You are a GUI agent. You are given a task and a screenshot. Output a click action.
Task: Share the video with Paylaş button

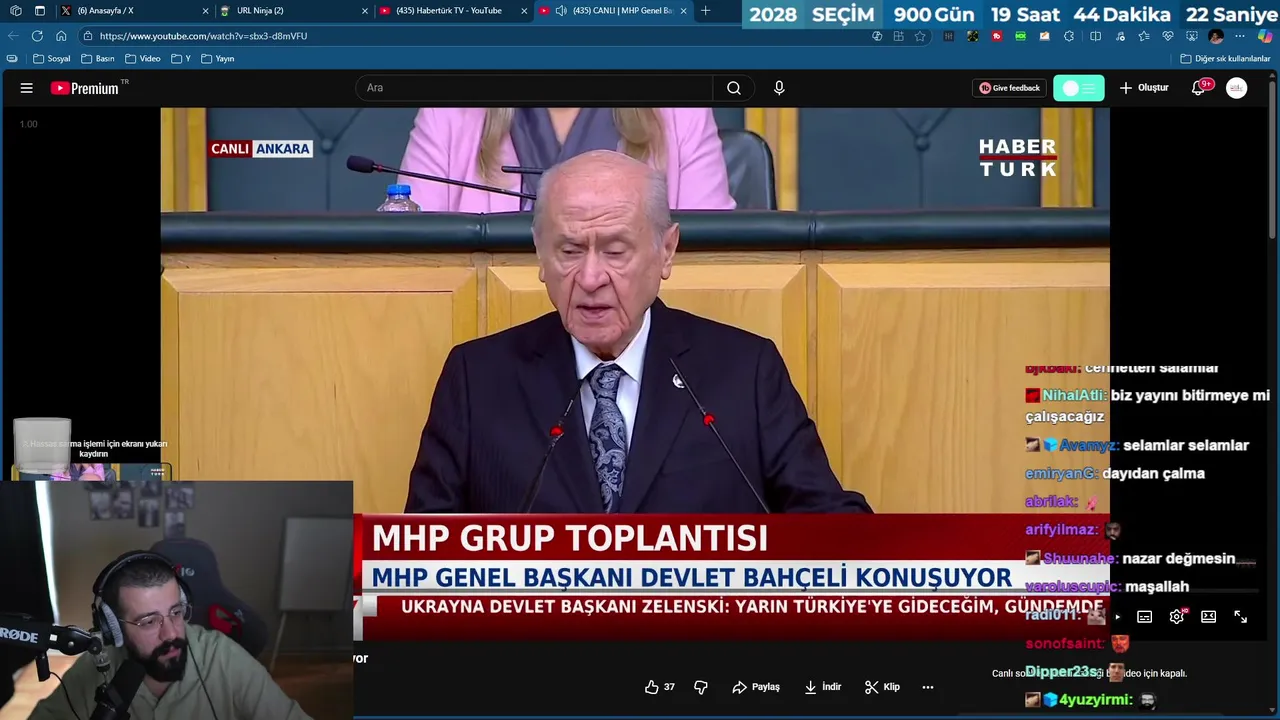(756, 687)
